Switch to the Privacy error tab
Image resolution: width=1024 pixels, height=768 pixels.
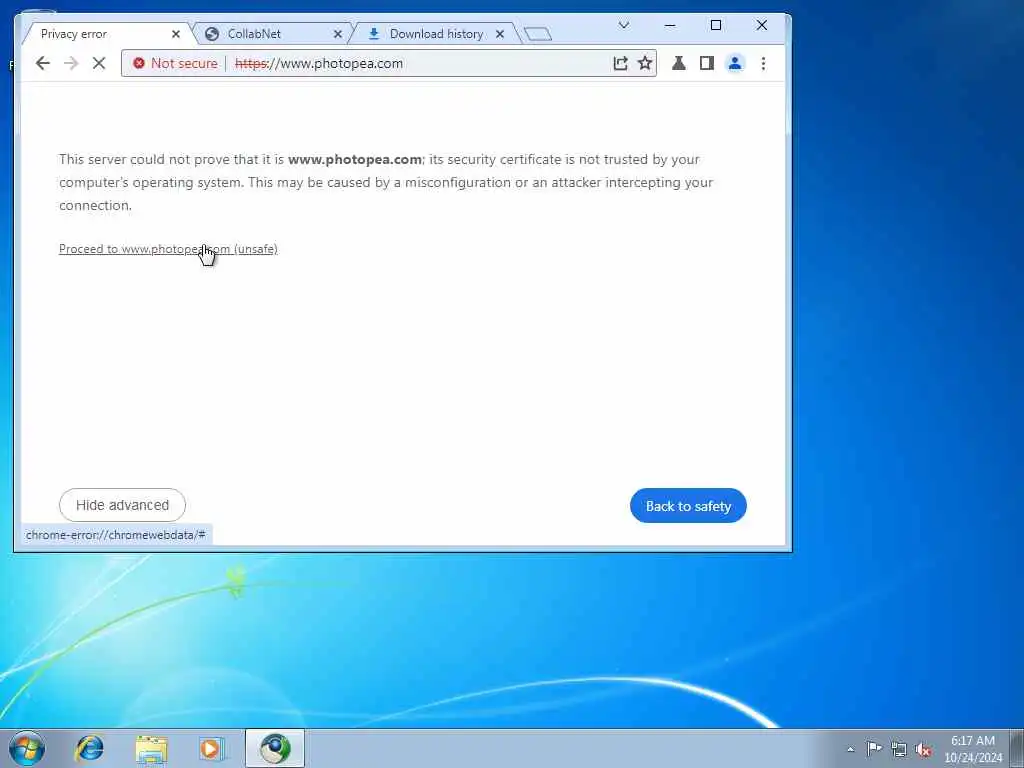(x=98, y=34)
